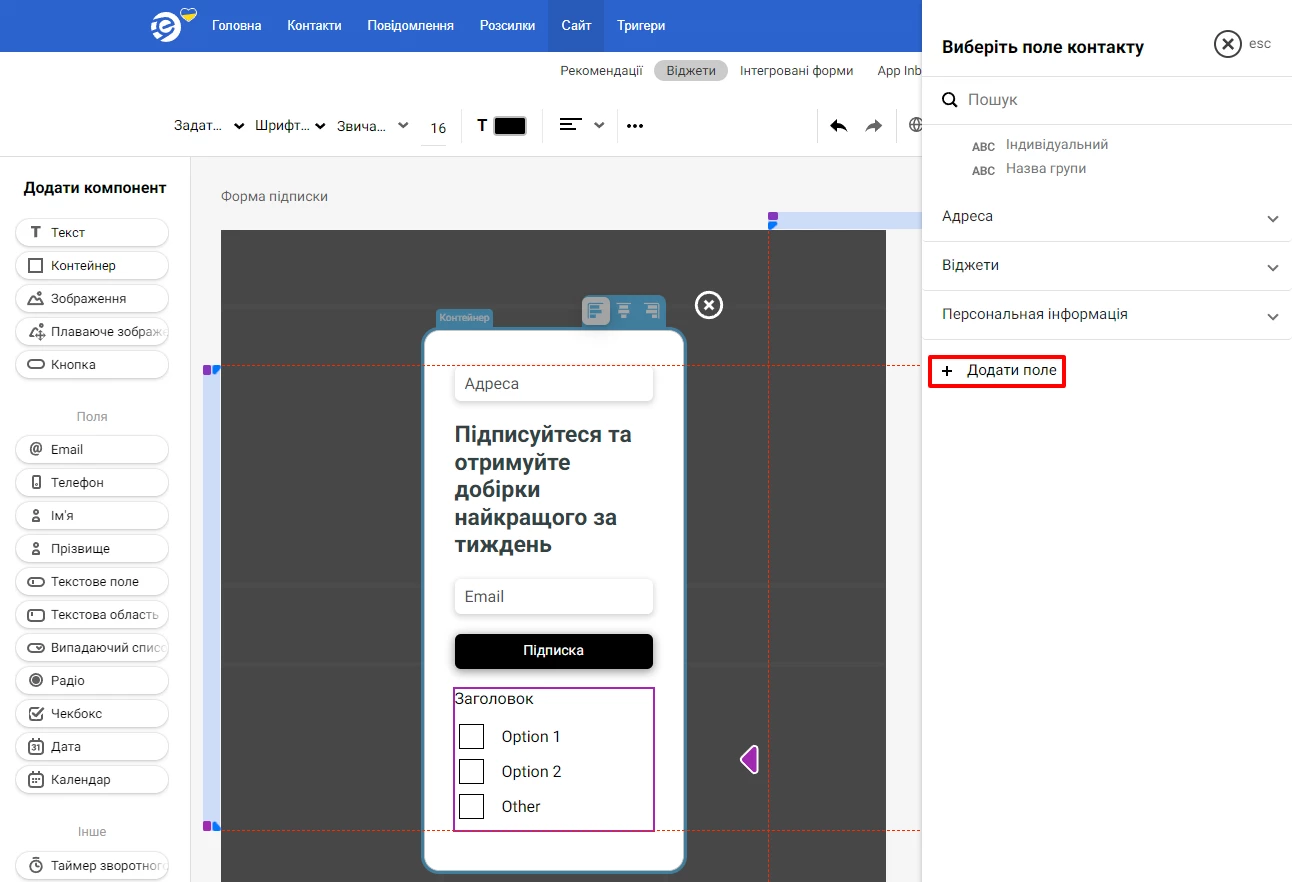Add Текстове поле component

[x=92, y=581]
